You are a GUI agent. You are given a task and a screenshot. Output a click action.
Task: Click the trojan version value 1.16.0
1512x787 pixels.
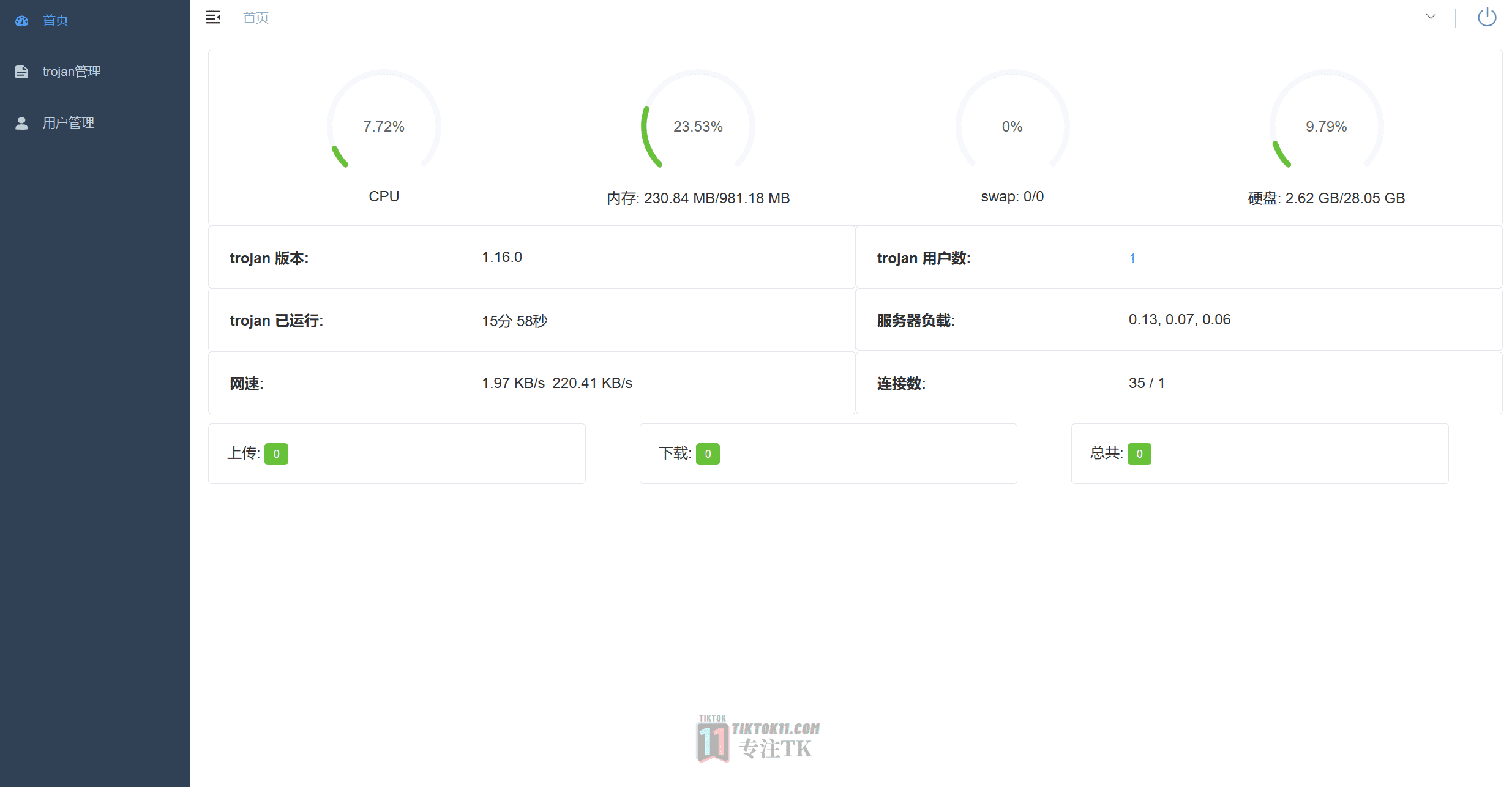pyautogui.click(x=502, y=257)
